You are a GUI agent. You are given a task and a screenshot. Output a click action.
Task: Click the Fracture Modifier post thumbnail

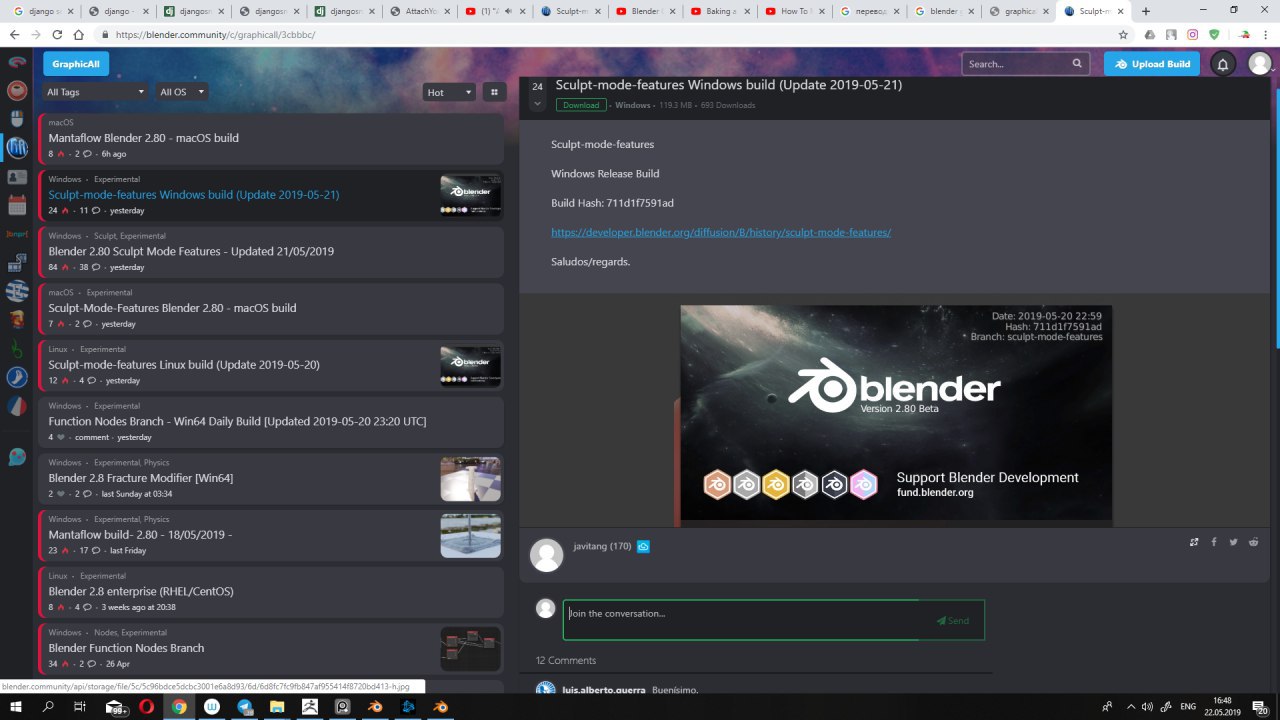click(x=470, y=479)
